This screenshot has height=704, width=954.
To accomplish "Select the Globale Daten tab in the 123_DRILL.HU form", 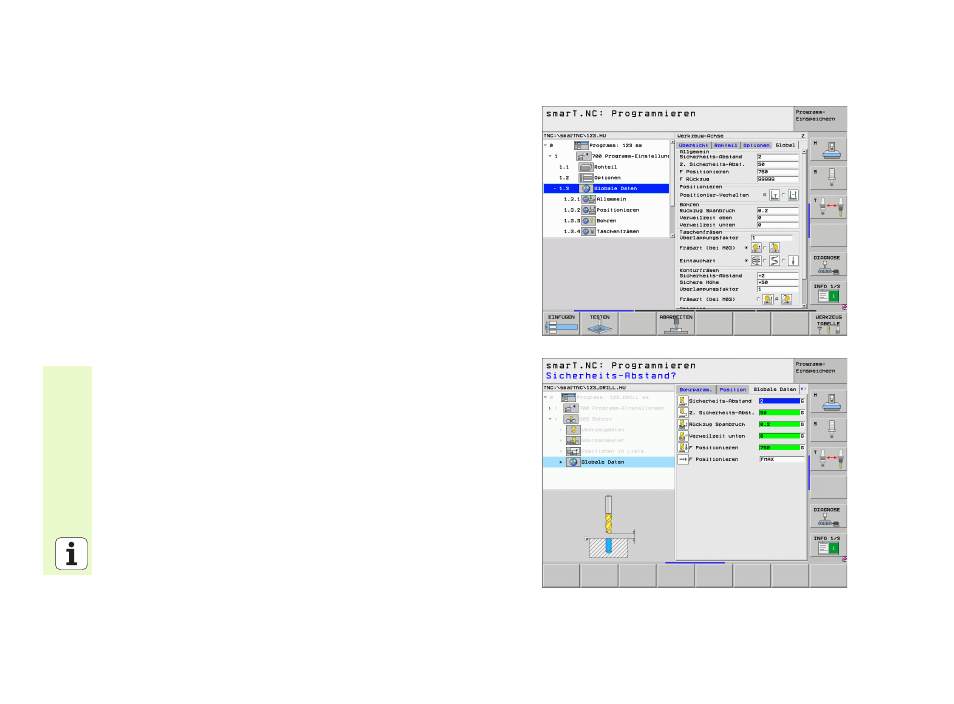I will 775,389.
